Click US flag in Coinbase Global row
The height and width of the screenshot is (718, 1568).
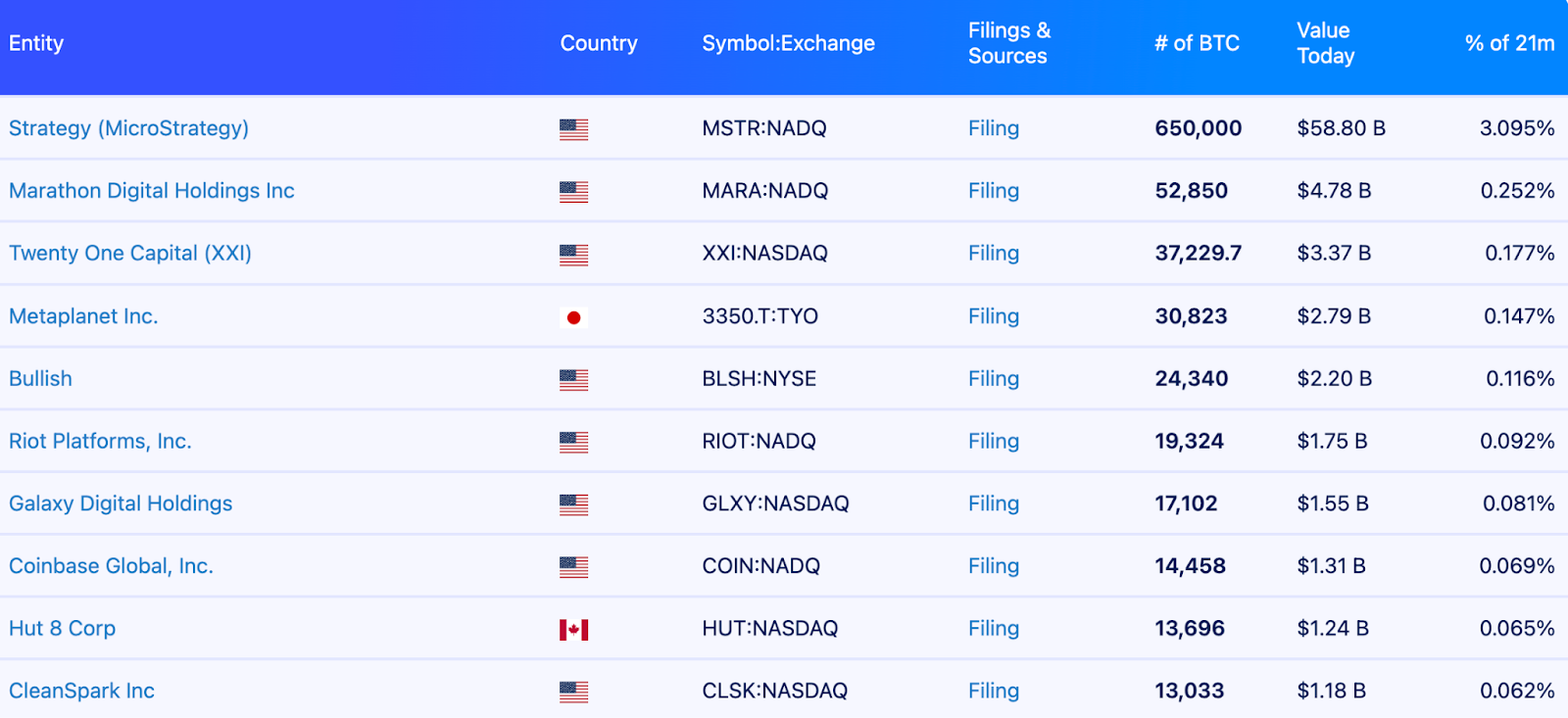coord(573,567)
